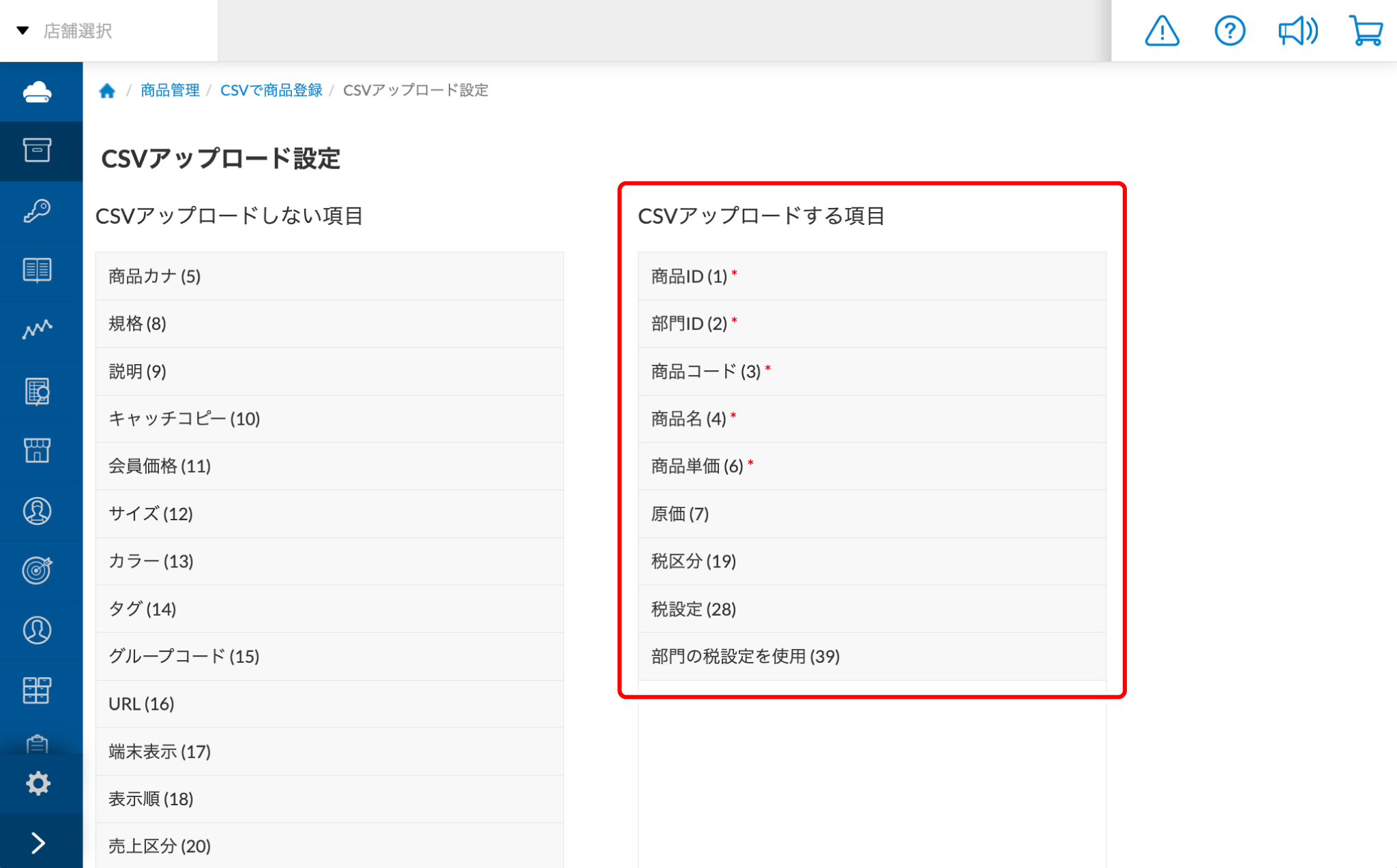This screenshot has width=1397, height=868.
Task: Select the 規格 (8) item
Action: 329,324
